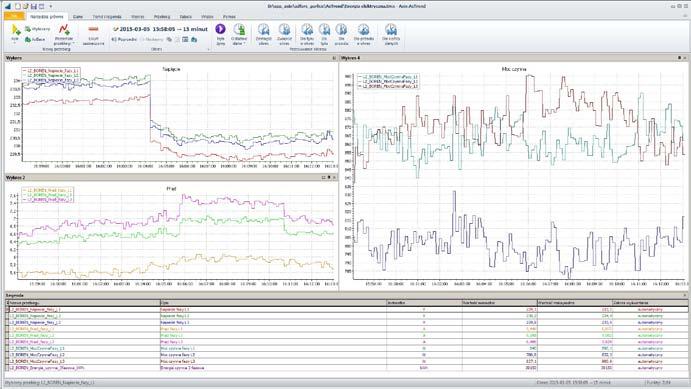Click the Wykresy button in the ribbon
Image resolution: width=691 pixels, height=389 pixels.
click(x=37, y=29)
